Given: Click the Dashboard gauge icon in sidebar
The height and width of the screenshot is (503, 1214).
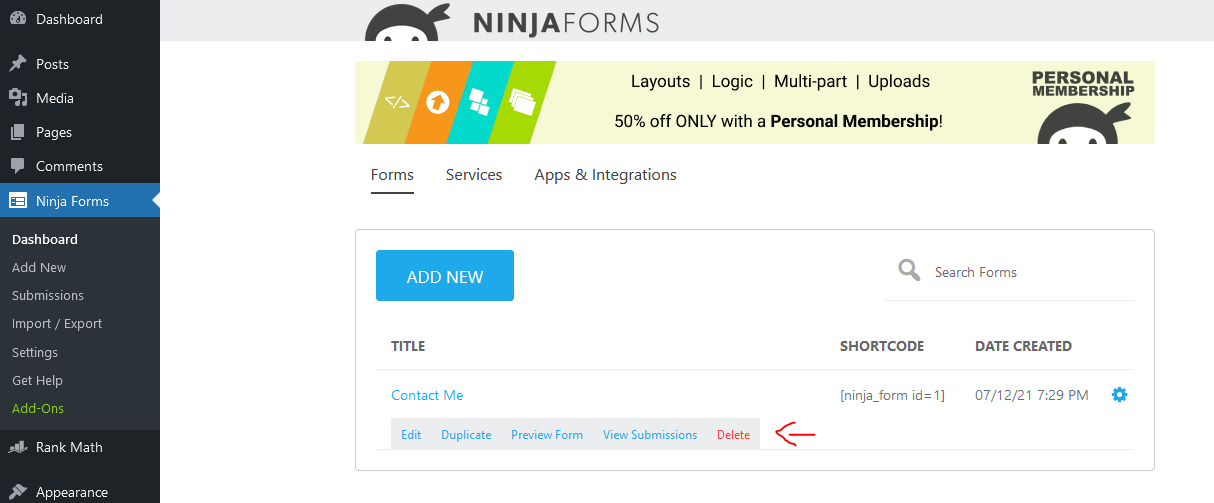Looking at the screenshot, I should 17,19.
